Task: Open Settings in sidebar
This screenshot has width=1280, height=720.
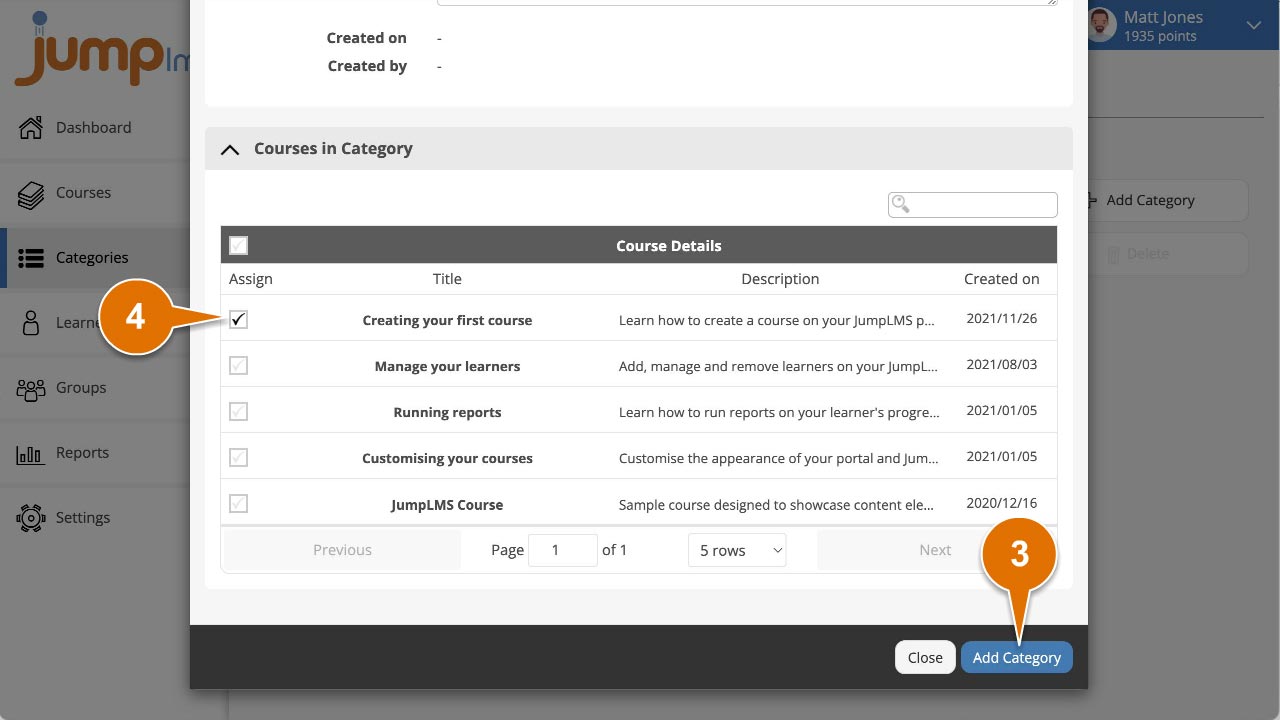Action: 83,517
